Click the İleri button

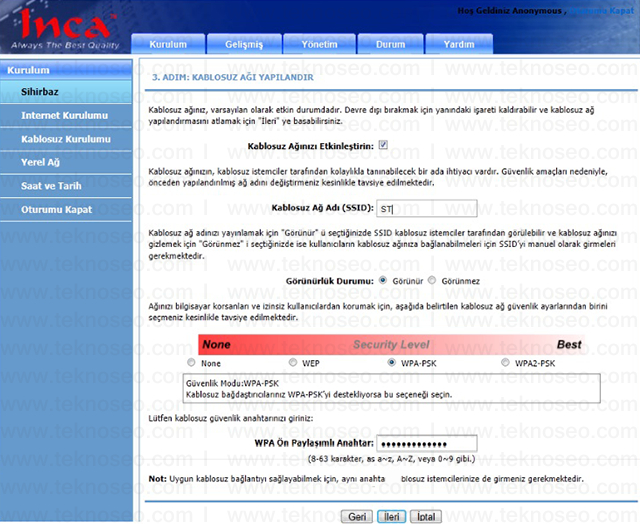pos(391,517)
